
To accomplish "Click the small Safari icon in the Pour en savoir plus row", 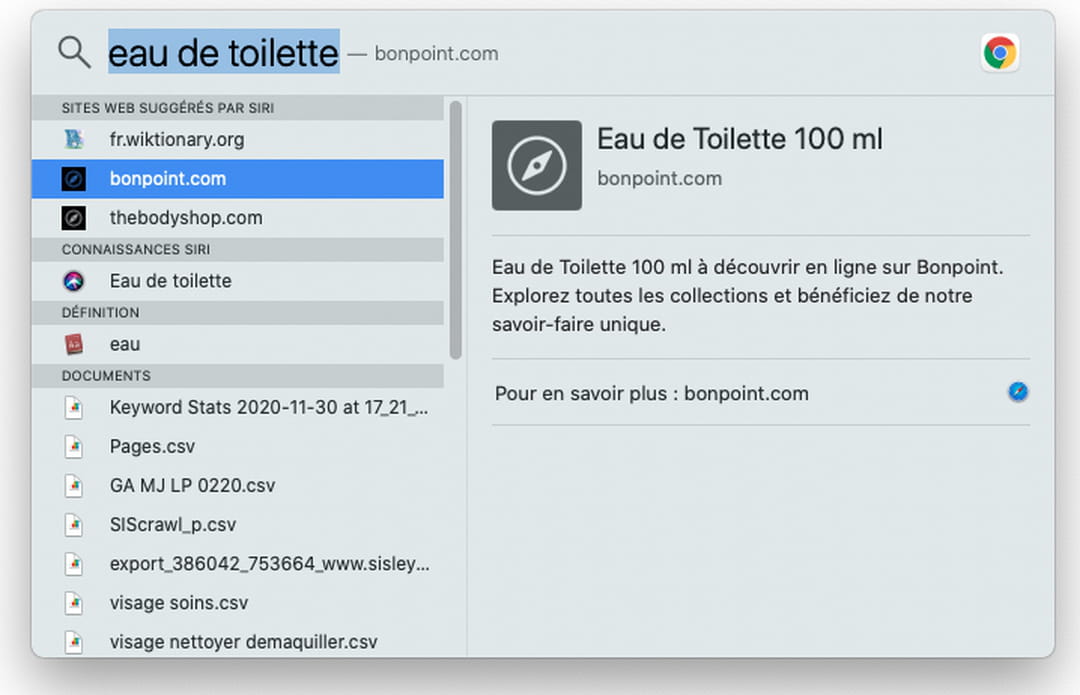I will coord(1018,392).
